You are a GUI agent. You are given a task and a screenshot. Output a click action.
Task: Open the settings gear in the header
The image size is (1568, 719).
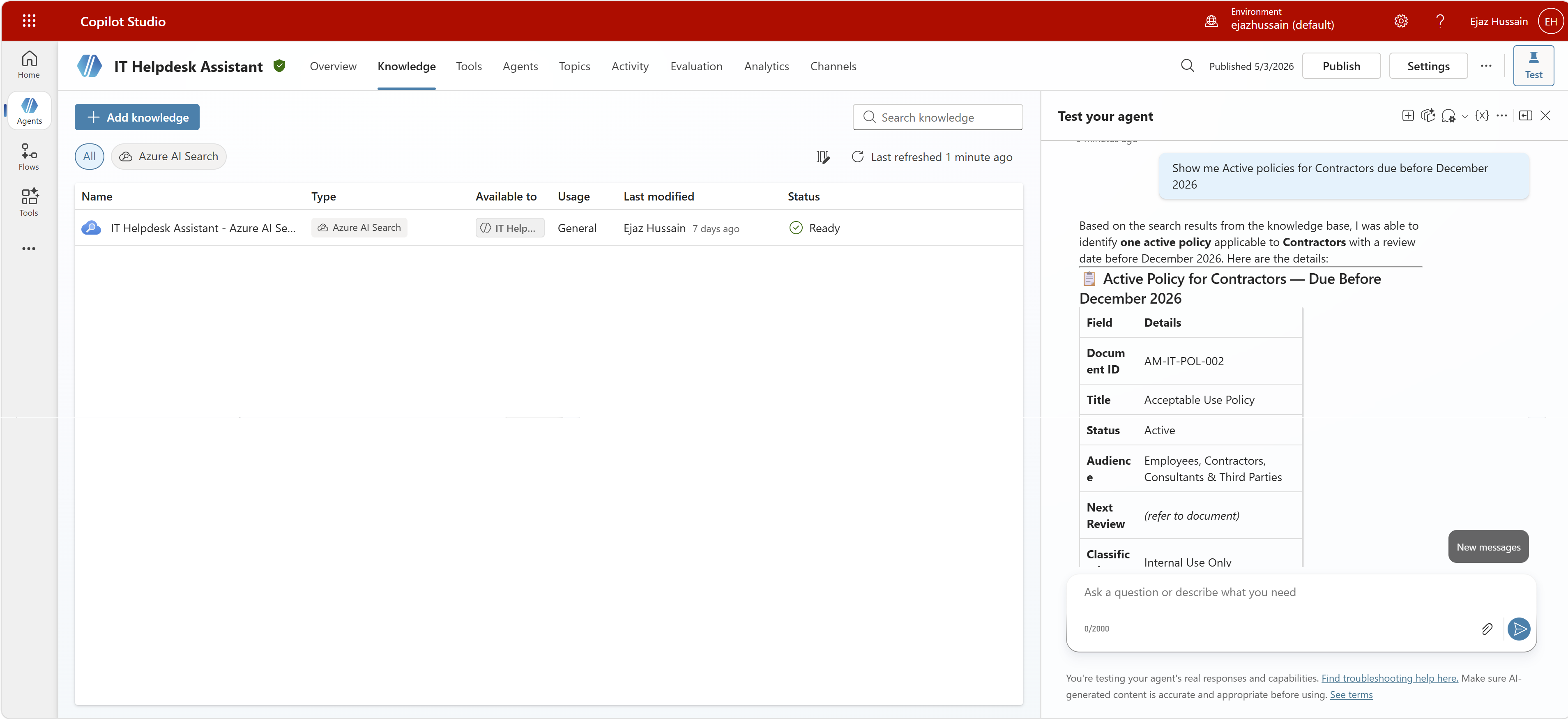point(1401,21)
